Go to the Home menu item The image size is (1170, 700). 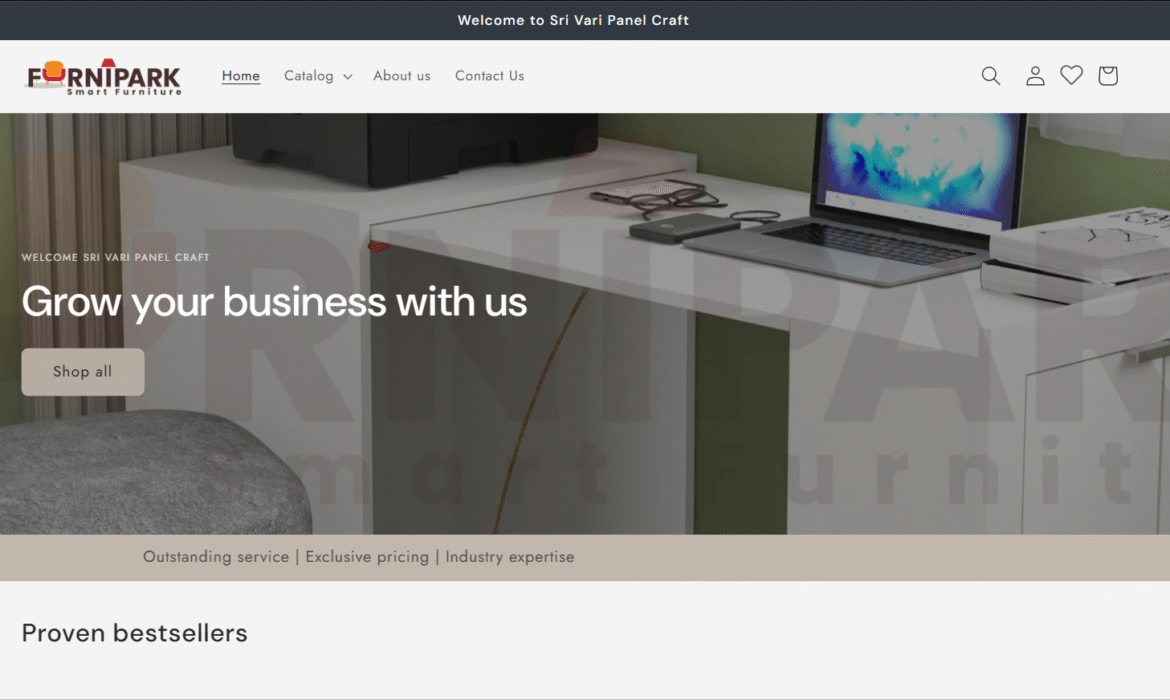pos(240,75)
